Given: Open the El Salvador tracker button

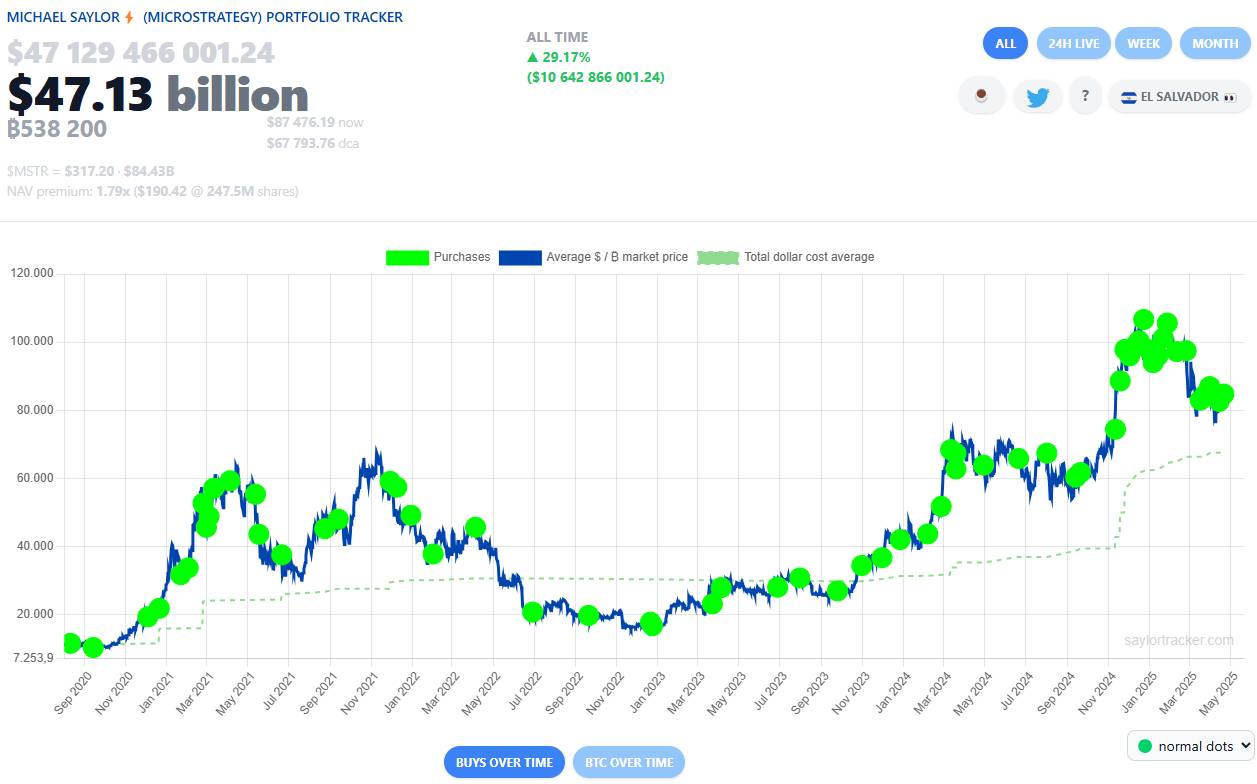Looking at the screenshot, I should click(1179, 97).
